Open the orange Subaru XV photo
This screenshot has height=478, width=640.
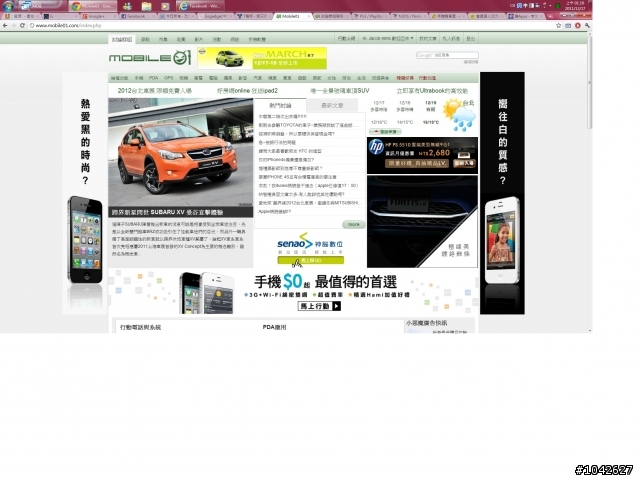click(x=180, y=152)
